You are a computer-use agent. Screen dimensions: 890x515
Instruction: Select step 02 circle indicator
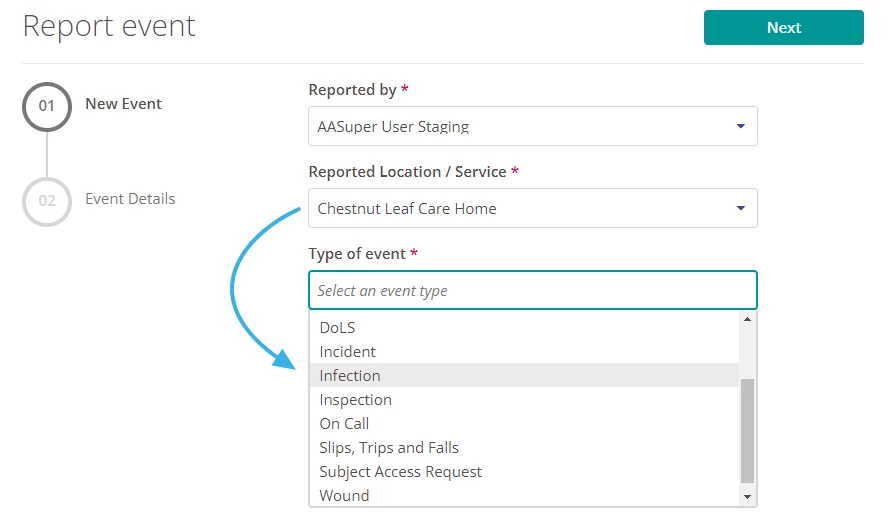[47, 201]
